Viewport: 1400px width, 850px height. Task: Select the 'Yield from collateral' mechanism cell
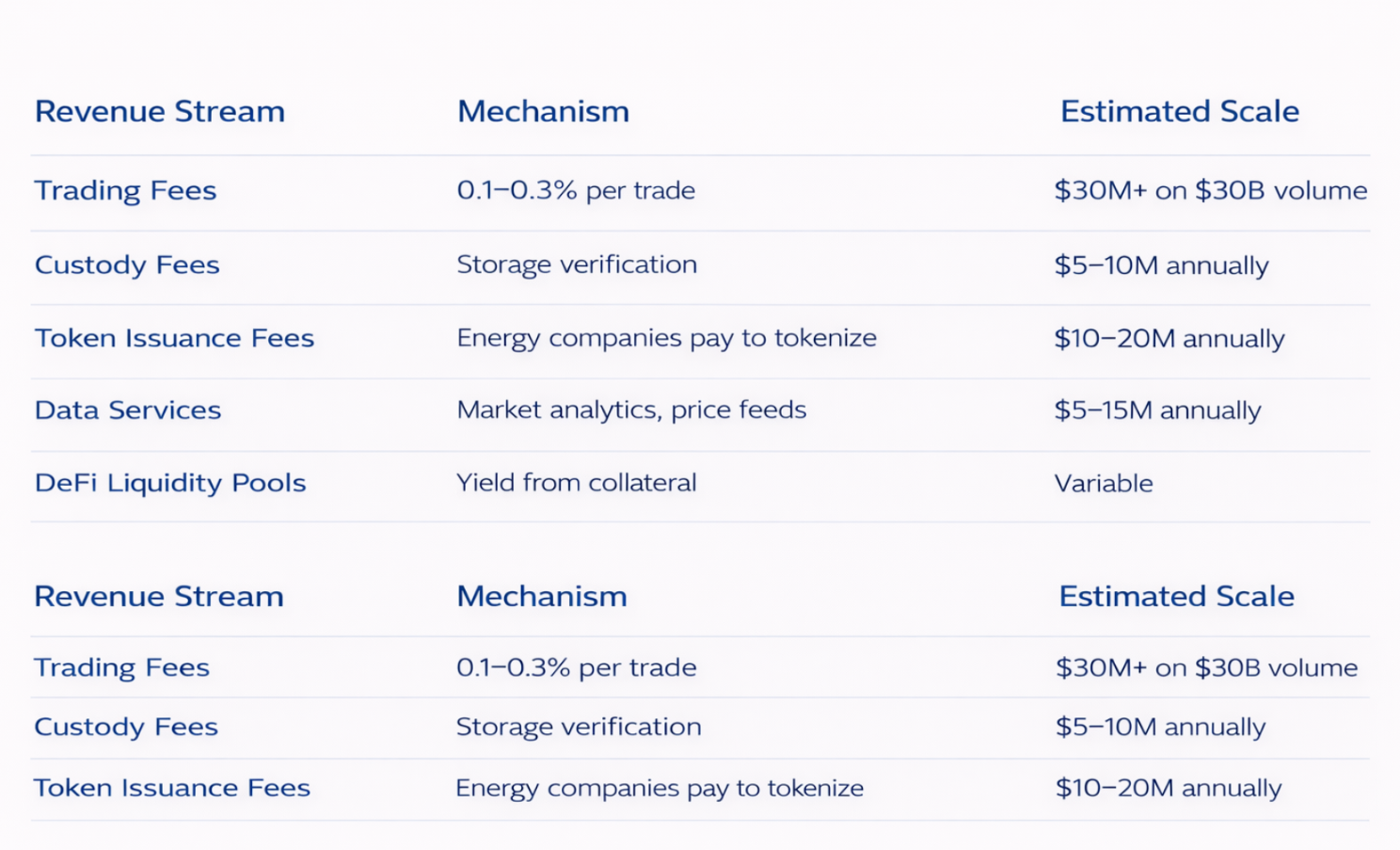click(x=576, y=483)
